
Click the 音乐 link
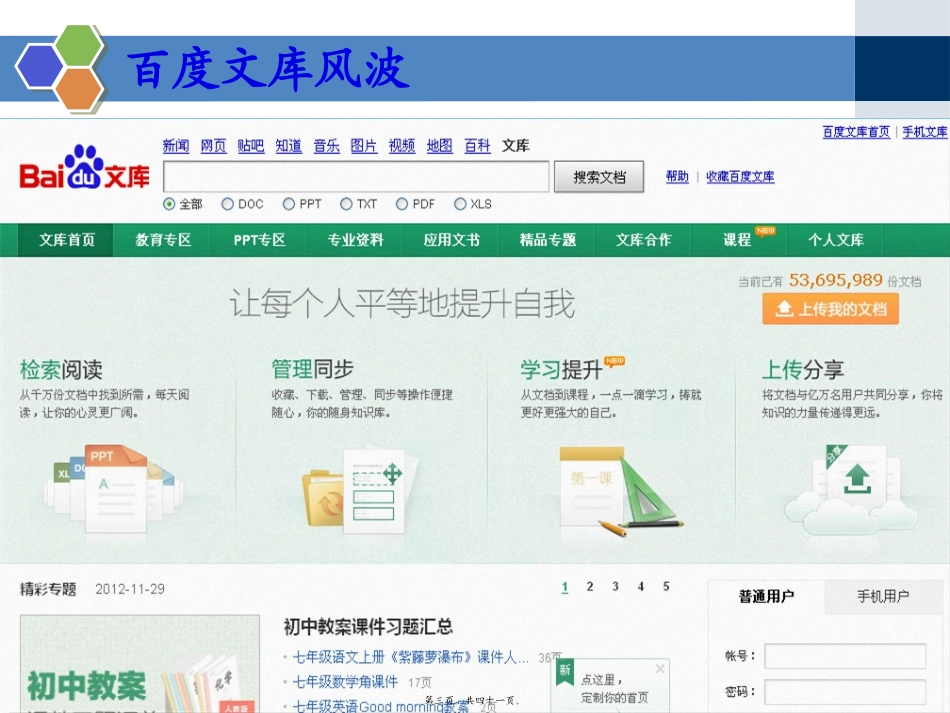pos(327,145)
